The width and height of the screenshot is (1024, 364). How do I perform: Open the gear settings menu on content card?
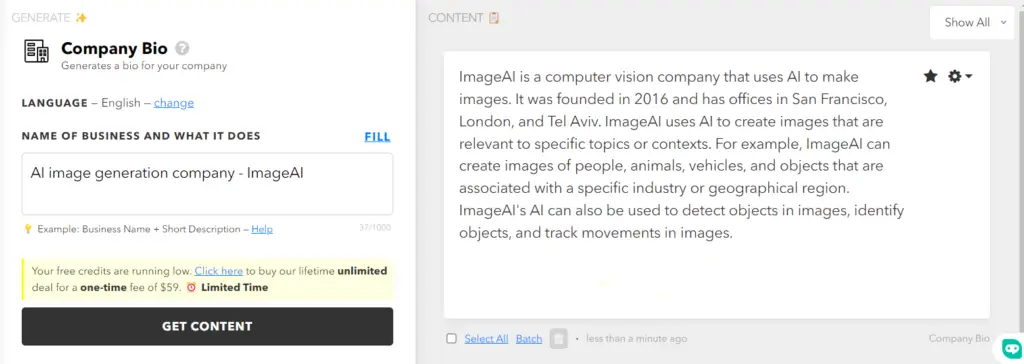click(x=959, y=76)
